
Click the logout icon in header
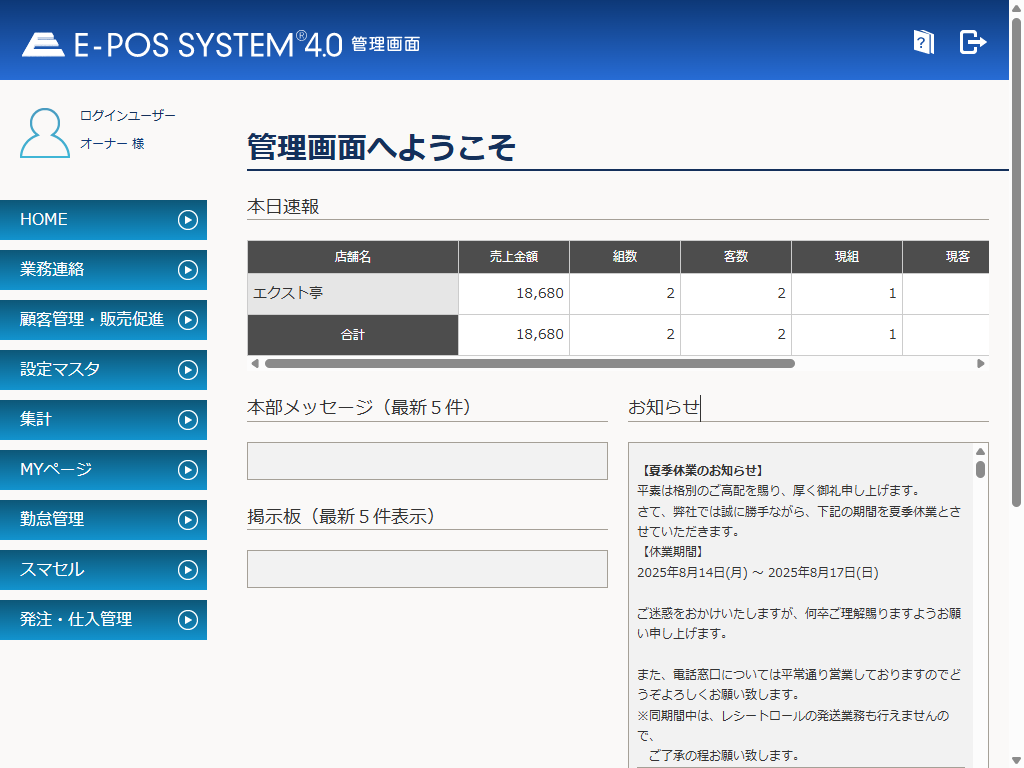tap(972, 42)
